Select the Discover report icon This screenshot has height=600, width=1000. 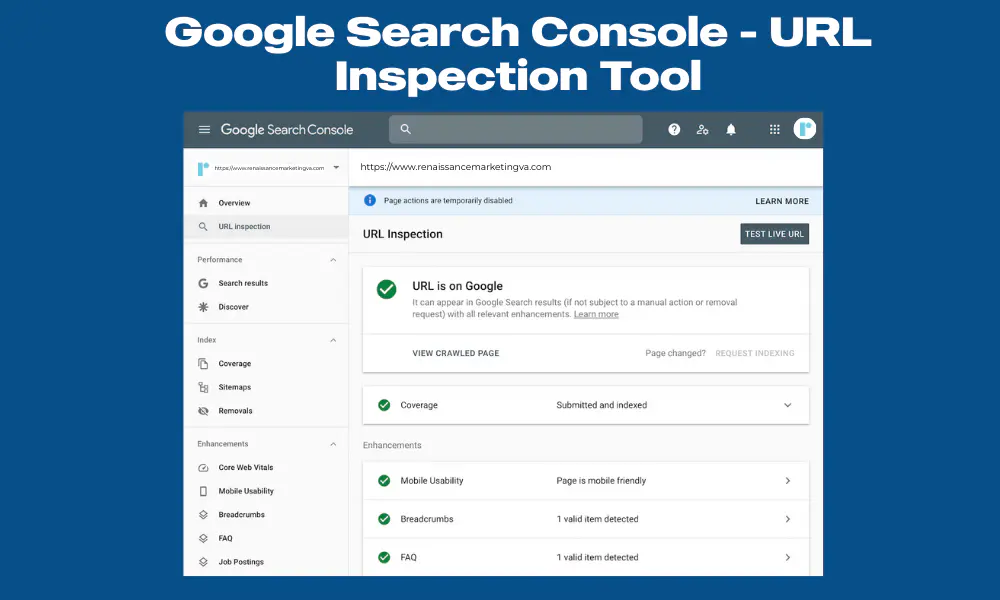tap(204, 307)
